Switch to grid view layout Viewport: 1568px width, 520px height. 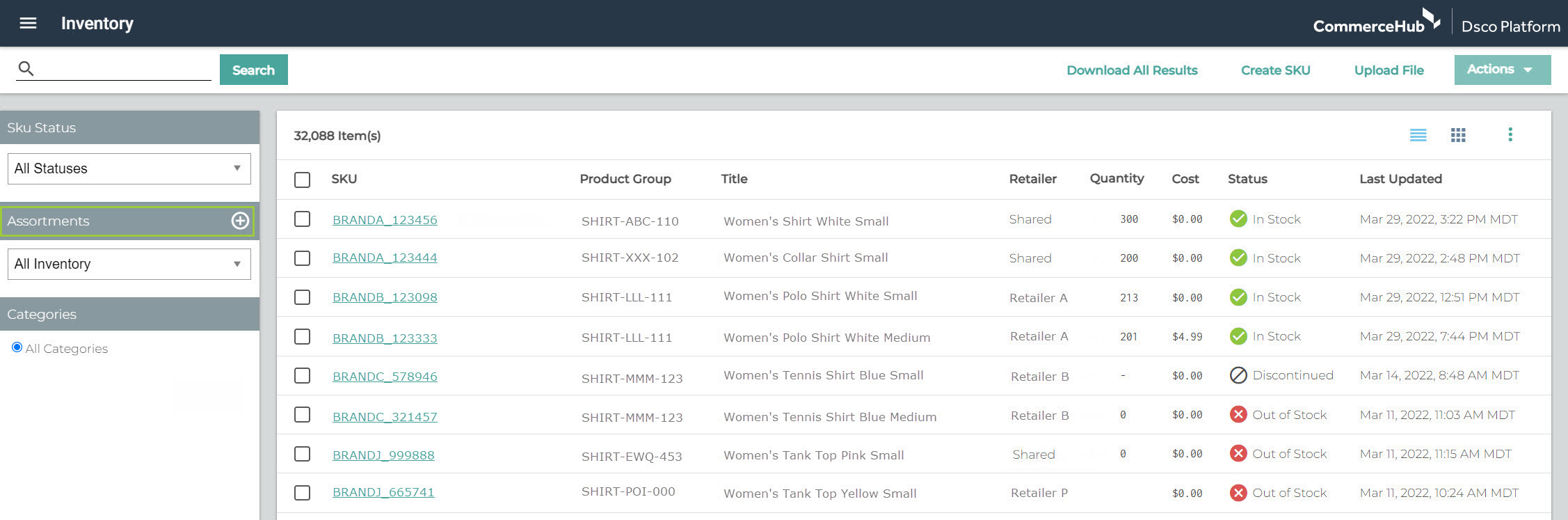[1458, 135]
